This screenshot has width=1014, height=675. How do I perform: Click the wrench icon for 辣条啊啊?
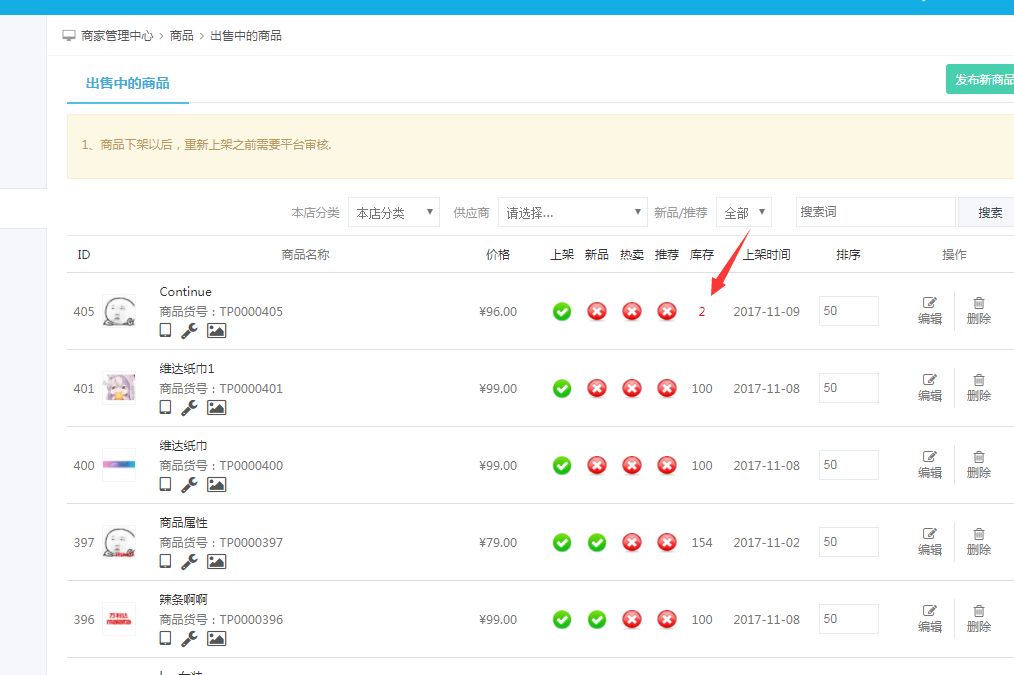(x=189, y=638)
